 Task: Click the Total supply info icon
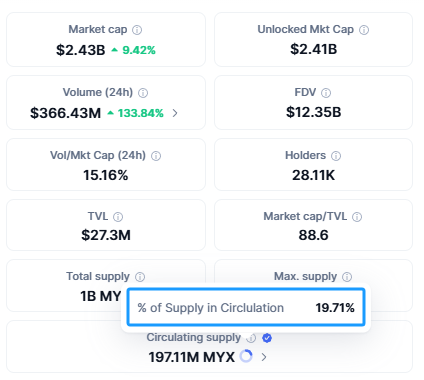tap(140, 277)
